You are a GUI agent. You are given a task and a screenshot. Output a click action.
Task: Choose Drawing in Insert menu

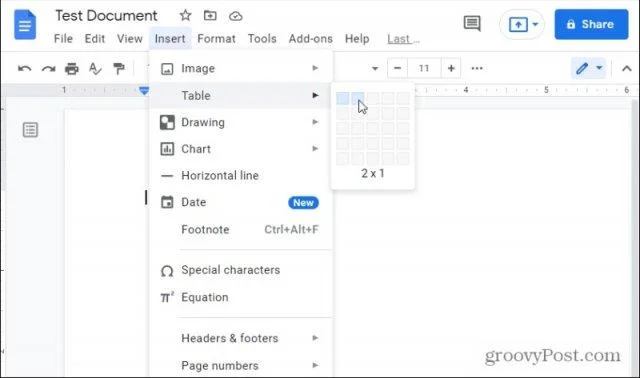(241, 122)
